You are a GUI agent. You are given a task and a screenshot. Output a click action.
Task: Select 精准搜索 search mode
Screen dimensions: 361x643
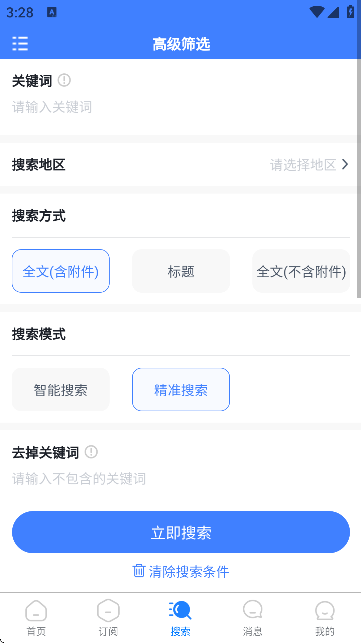coord(181,390)
